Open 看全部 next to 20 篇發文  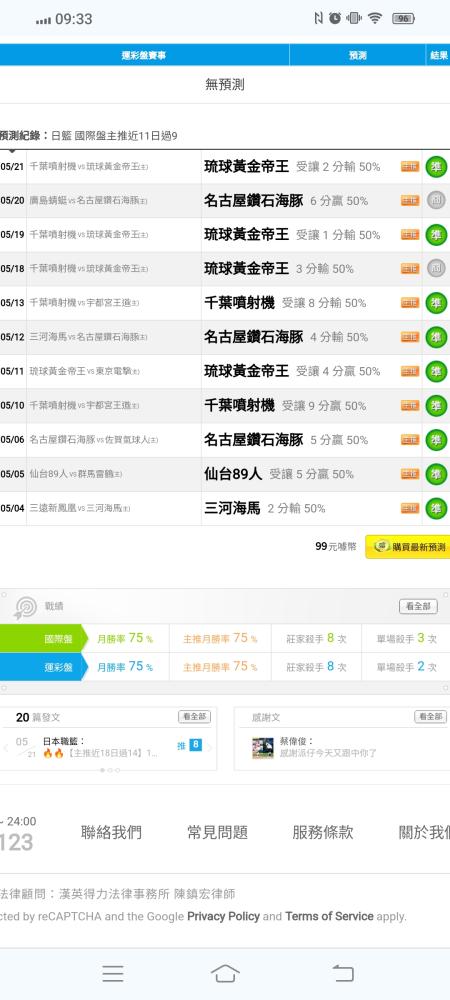(x=194, y=717)
